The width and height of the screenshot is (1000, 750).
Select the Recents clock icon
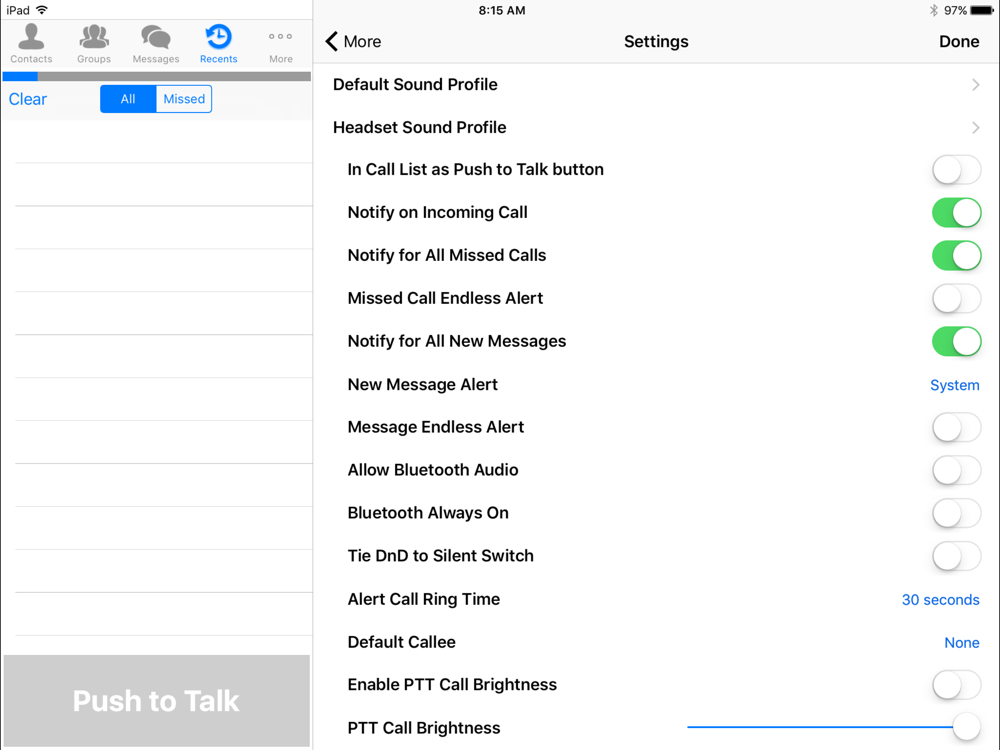[x=218, y=37]
